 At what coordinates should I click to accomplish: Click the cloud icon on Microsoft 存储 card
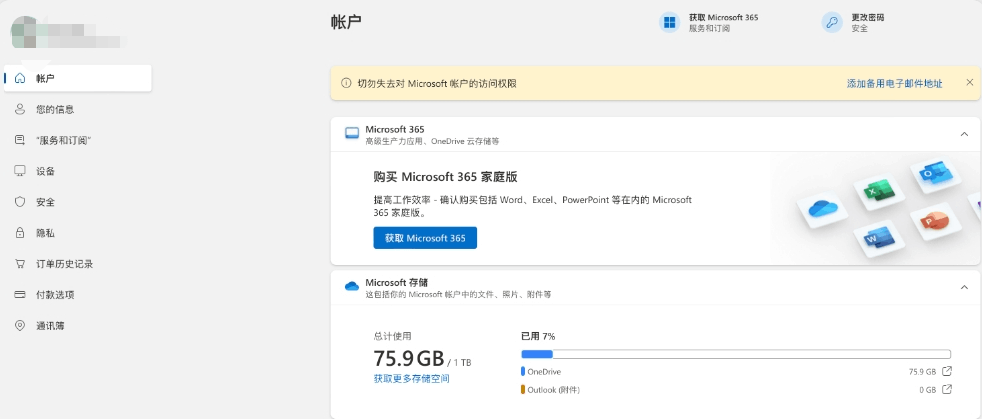(x=352, y=286)
